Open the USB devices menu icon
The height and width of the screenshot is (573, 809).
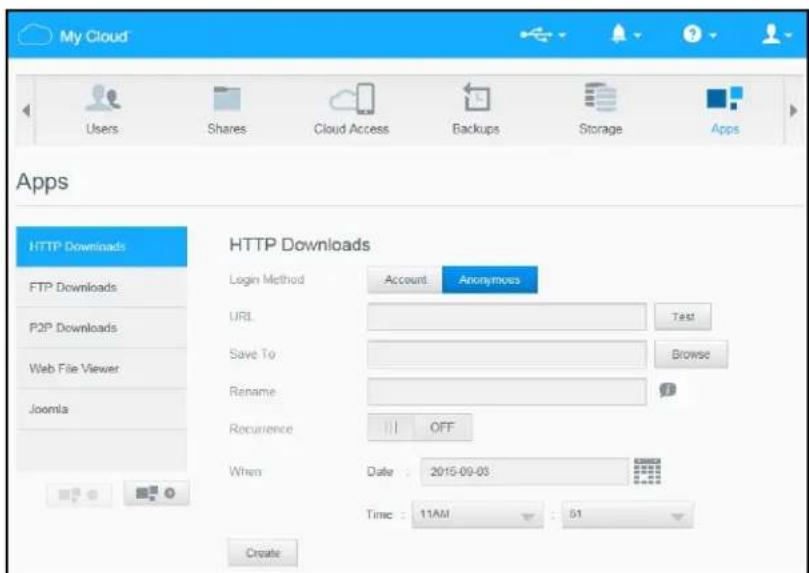542,35
